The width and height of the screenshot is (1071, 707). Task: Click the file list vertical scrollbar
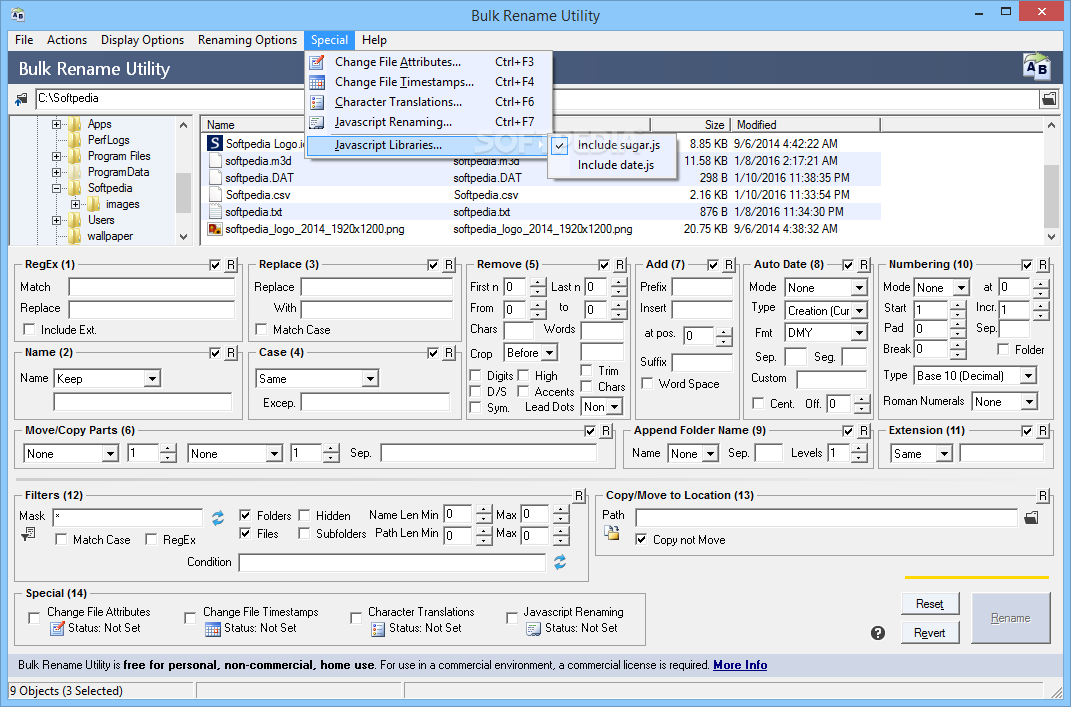[x=1051, y=181]
